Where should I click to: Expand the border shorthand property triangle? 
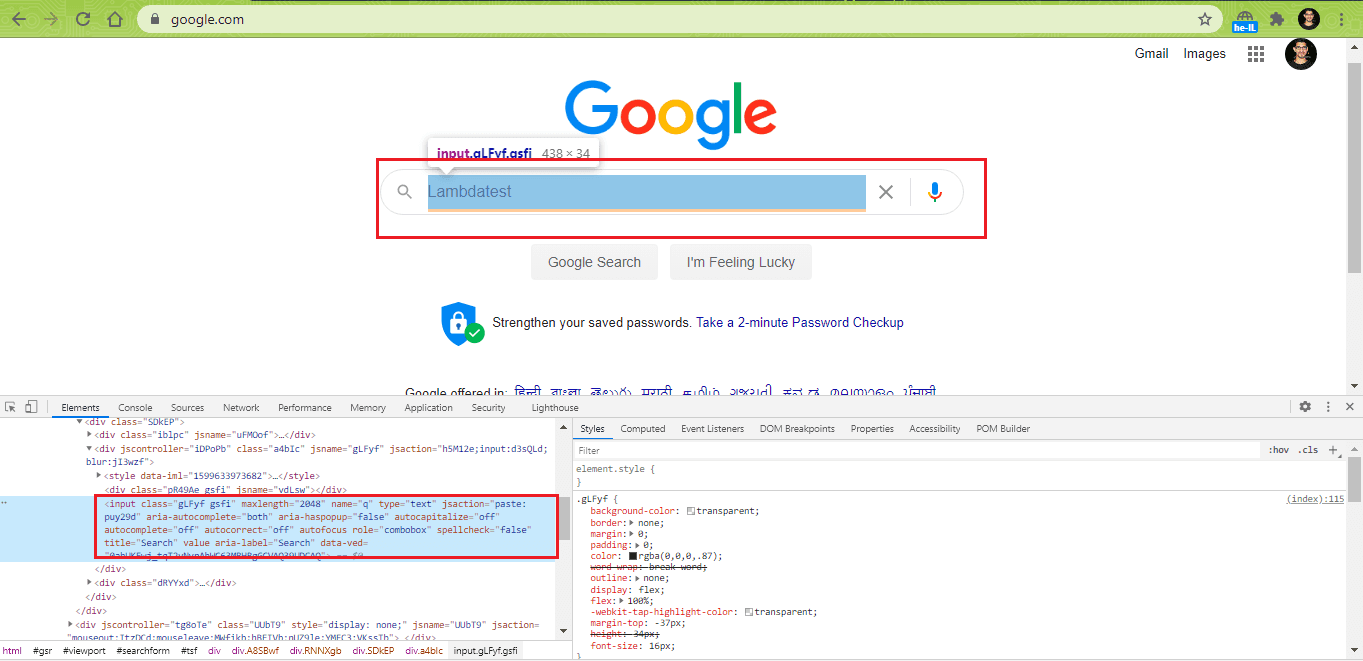pyautogui.click(x=631, y=522)
